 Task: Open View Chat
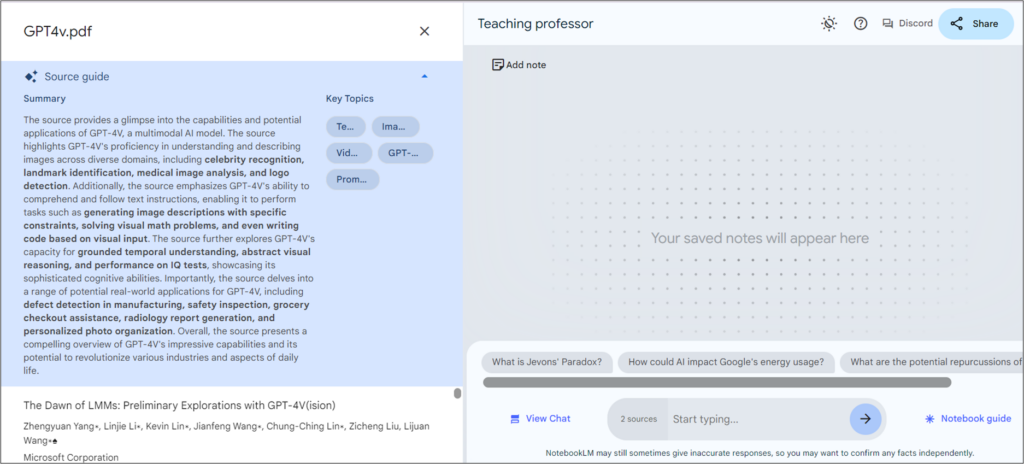point(540,418)
